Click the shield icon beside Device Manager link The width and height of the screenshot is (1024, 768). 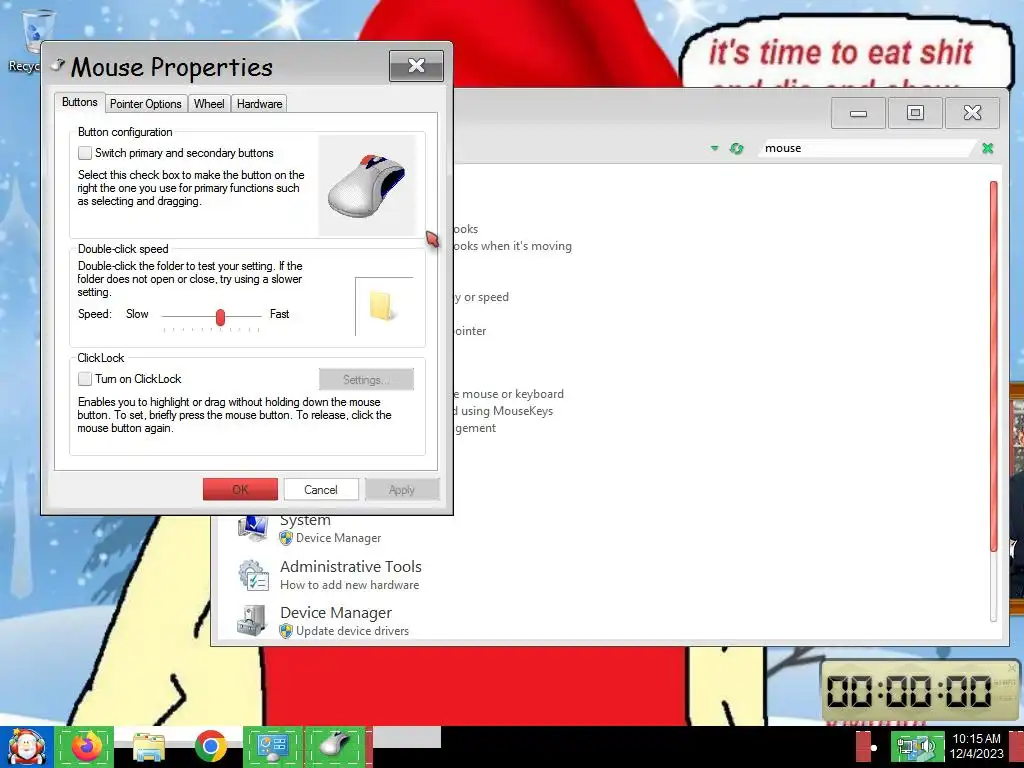286,538
